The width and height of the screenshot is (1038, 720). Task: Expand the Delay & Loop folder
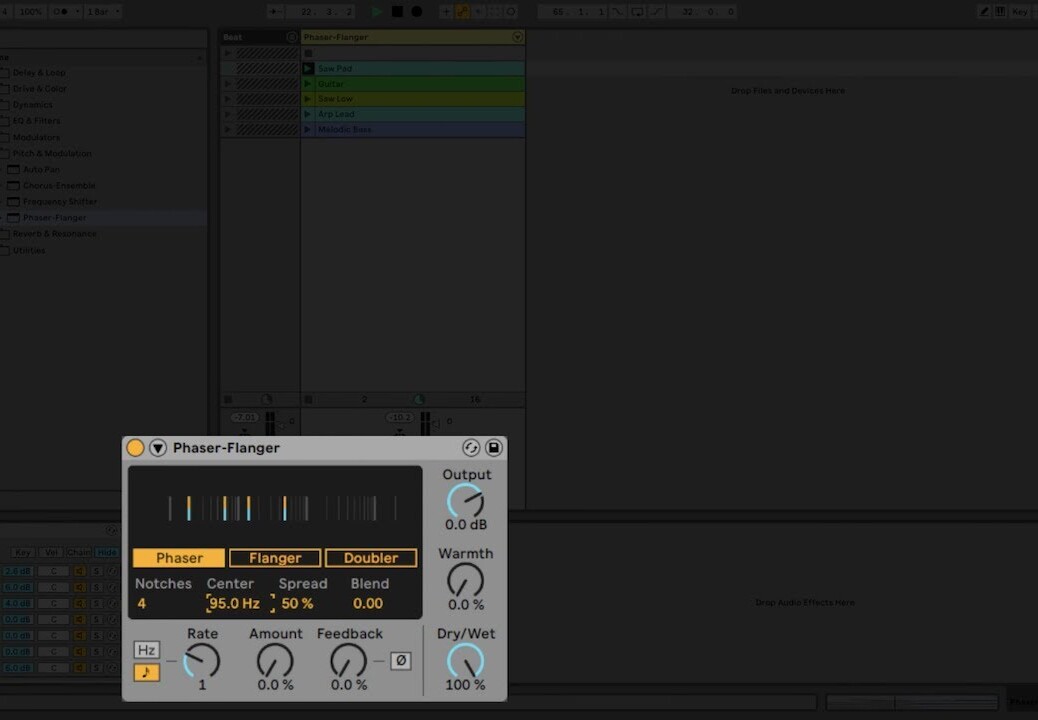5,72
